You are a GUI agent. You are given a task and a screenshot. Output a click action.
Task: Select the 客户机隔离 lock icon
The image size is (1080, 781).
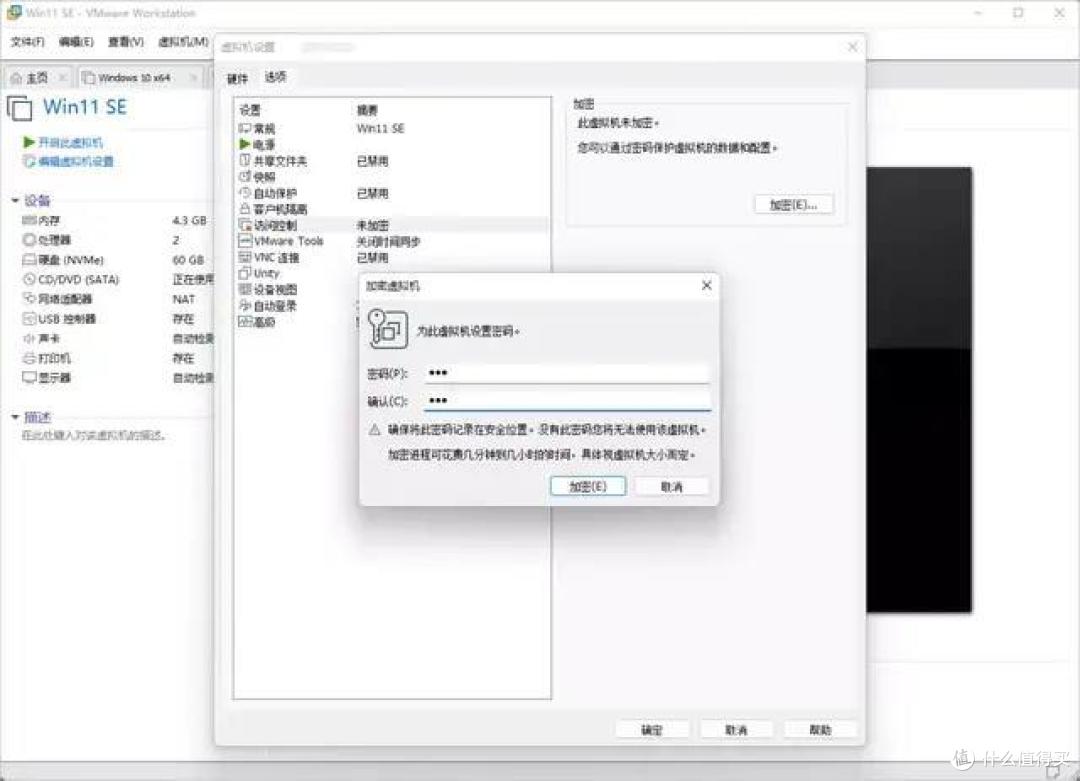coord(245,209)
